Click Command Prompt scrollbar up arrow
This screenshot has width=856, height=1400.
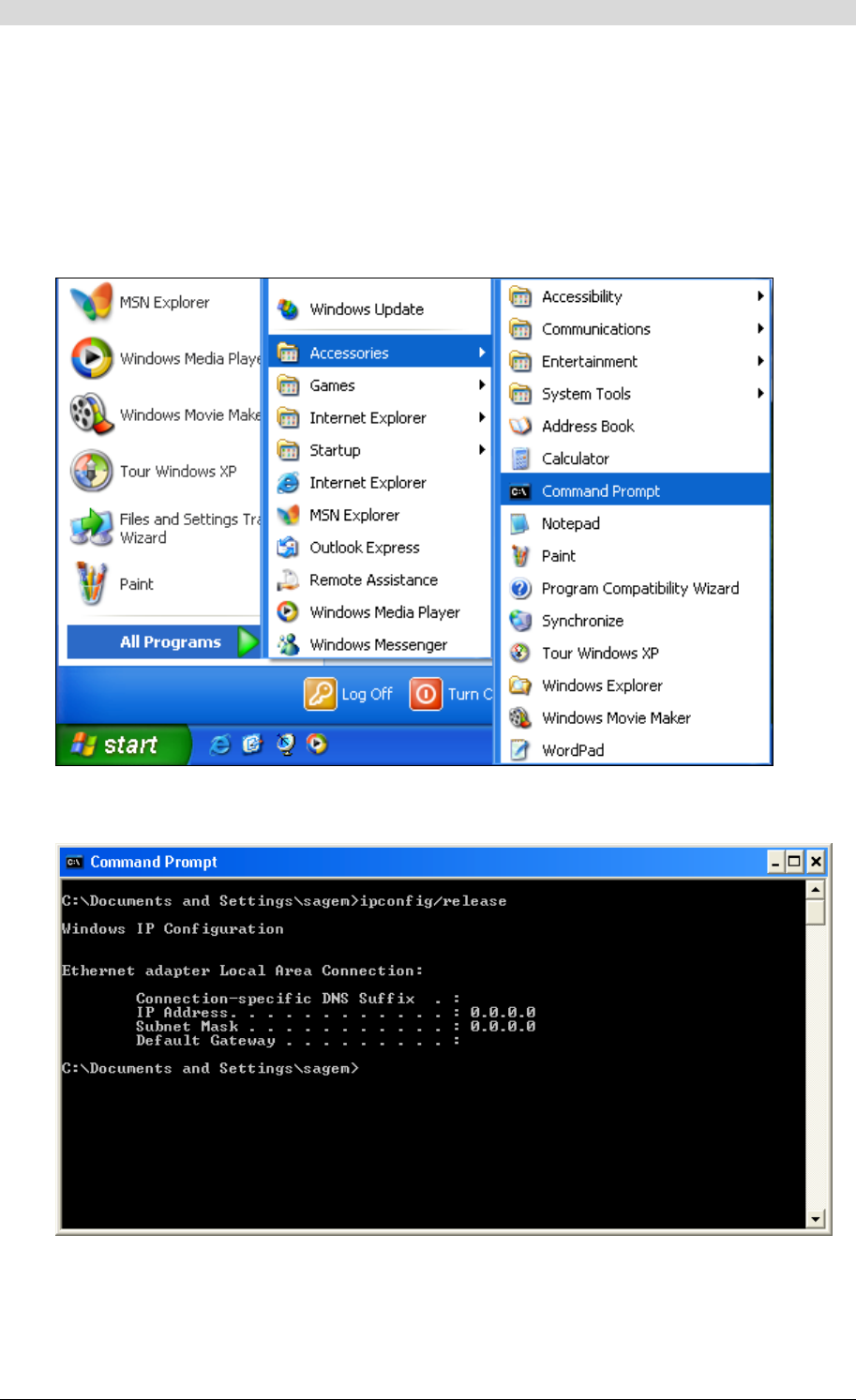click(816, 889)
